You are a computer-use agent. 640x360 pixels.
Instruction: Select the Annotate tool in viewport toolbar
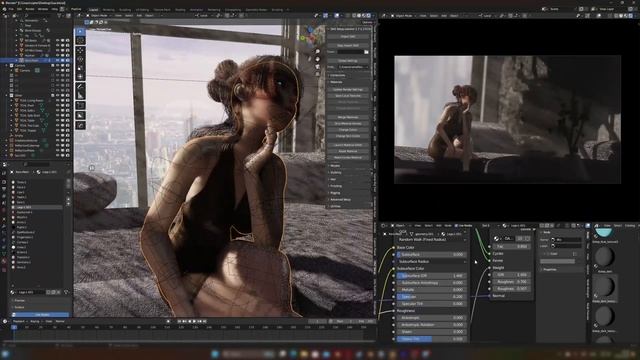pos(80,87)
